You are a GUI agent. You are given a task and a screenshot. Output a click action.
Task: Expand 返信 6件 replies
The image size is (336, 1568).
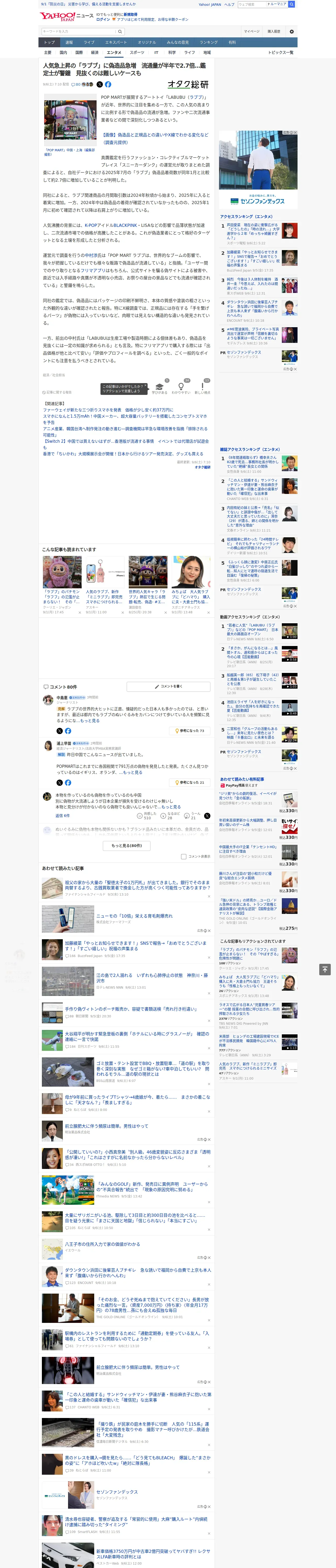(x=62, y=816)
